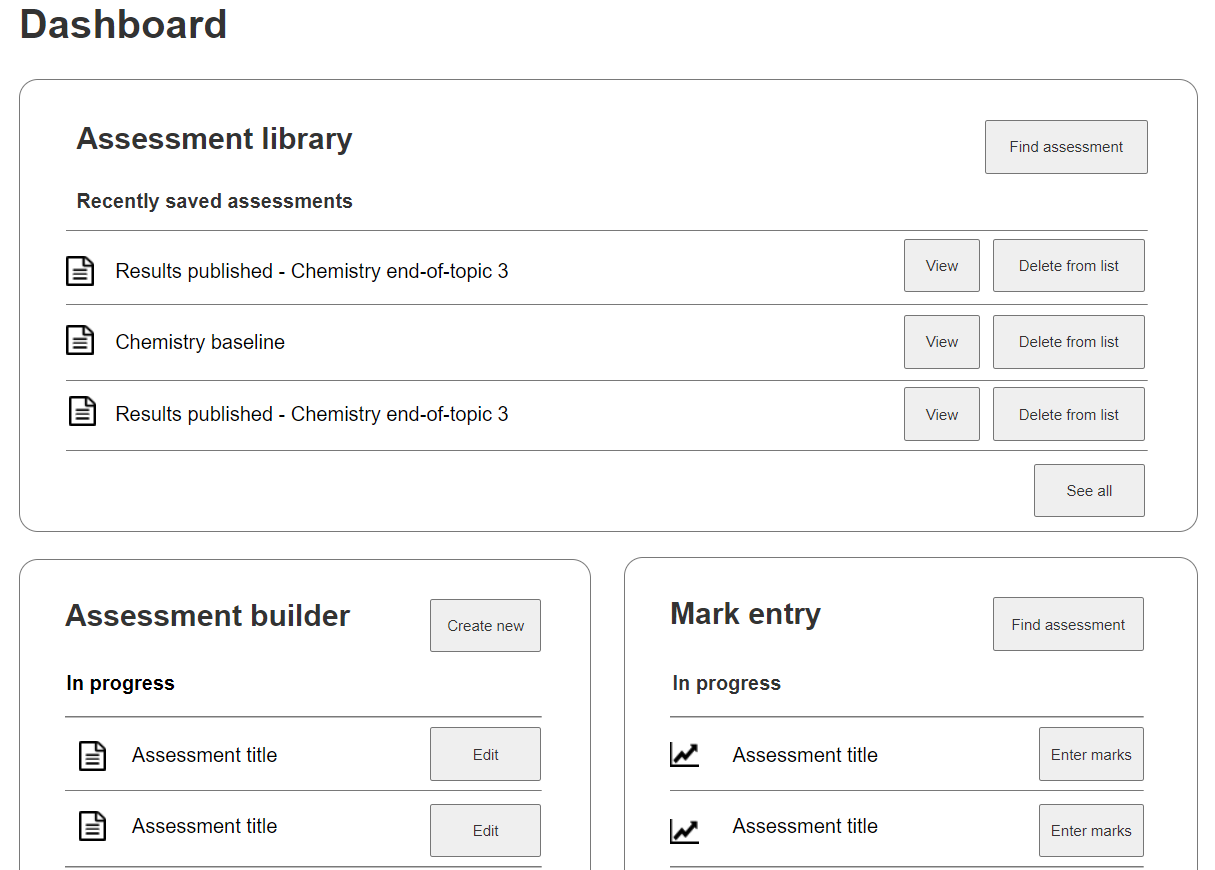Edit the second in-progress assessment

[x=485, y=830]
